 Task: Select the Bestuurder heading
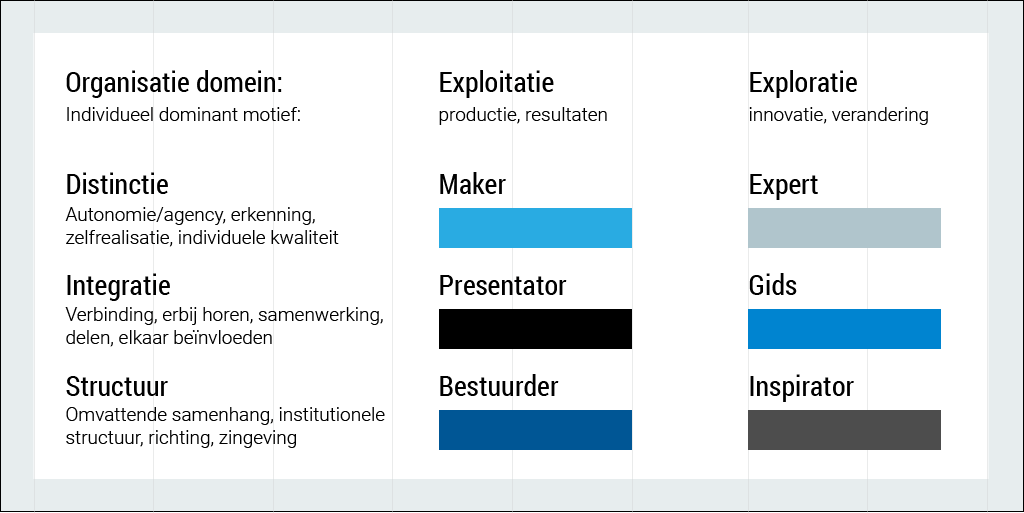[x=498, y=387]
